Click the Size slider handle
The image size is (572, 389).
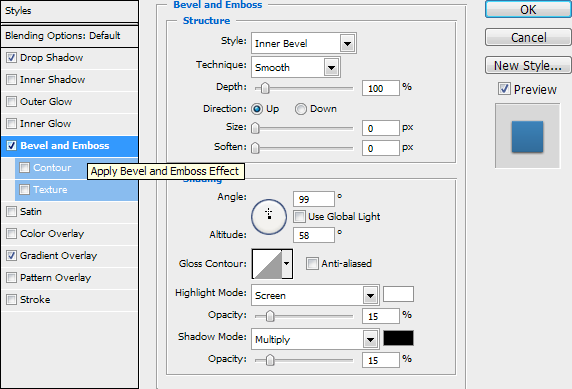point(255,128)
